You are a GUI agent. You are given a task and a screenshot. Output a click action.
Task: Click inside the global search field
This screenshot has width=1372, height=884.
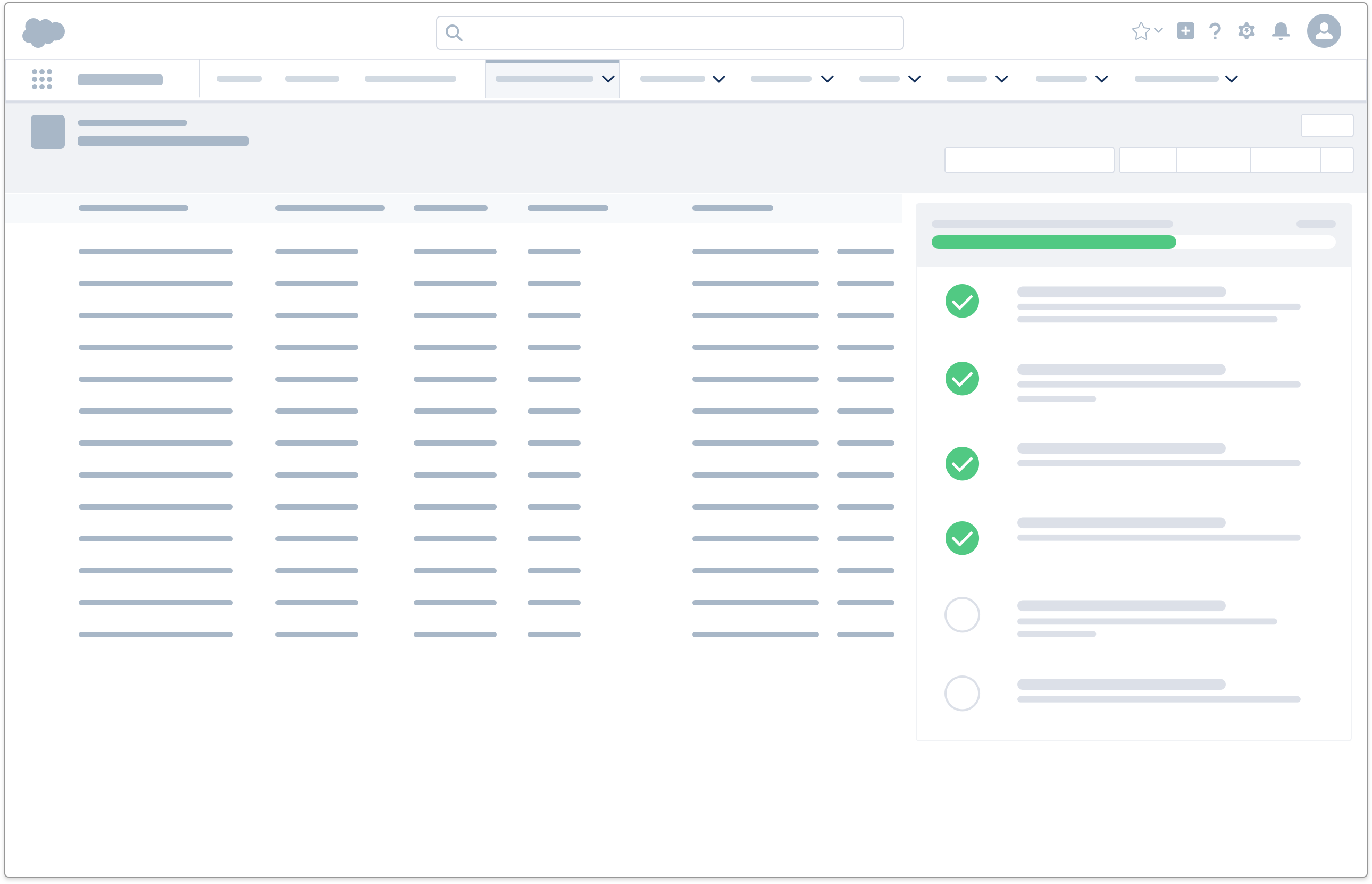pyautogui.click(x=668, y=33)
